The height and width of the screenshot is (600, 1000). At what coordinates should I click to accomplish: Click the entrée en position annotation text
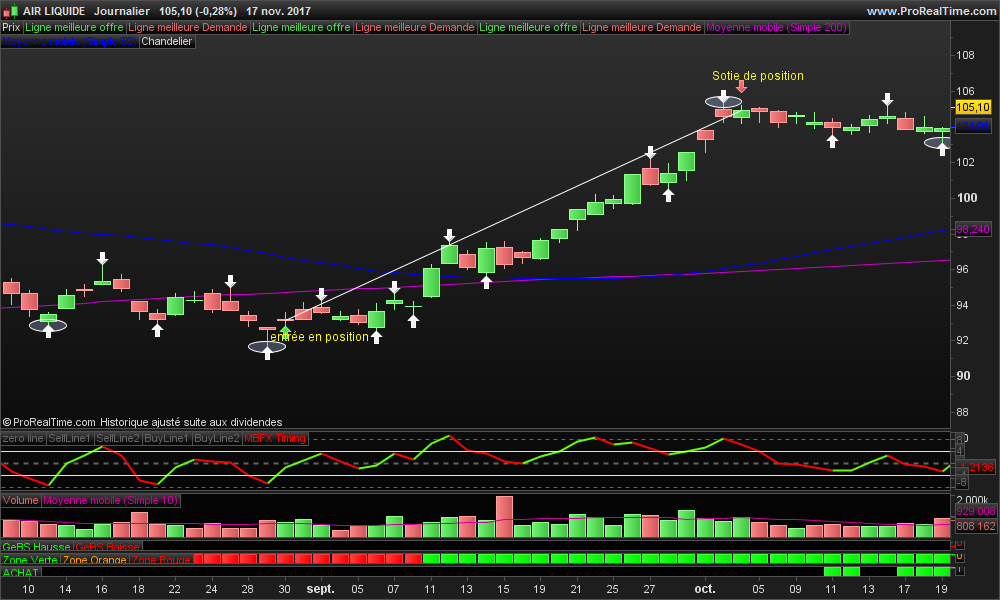(x=319, y=337)
